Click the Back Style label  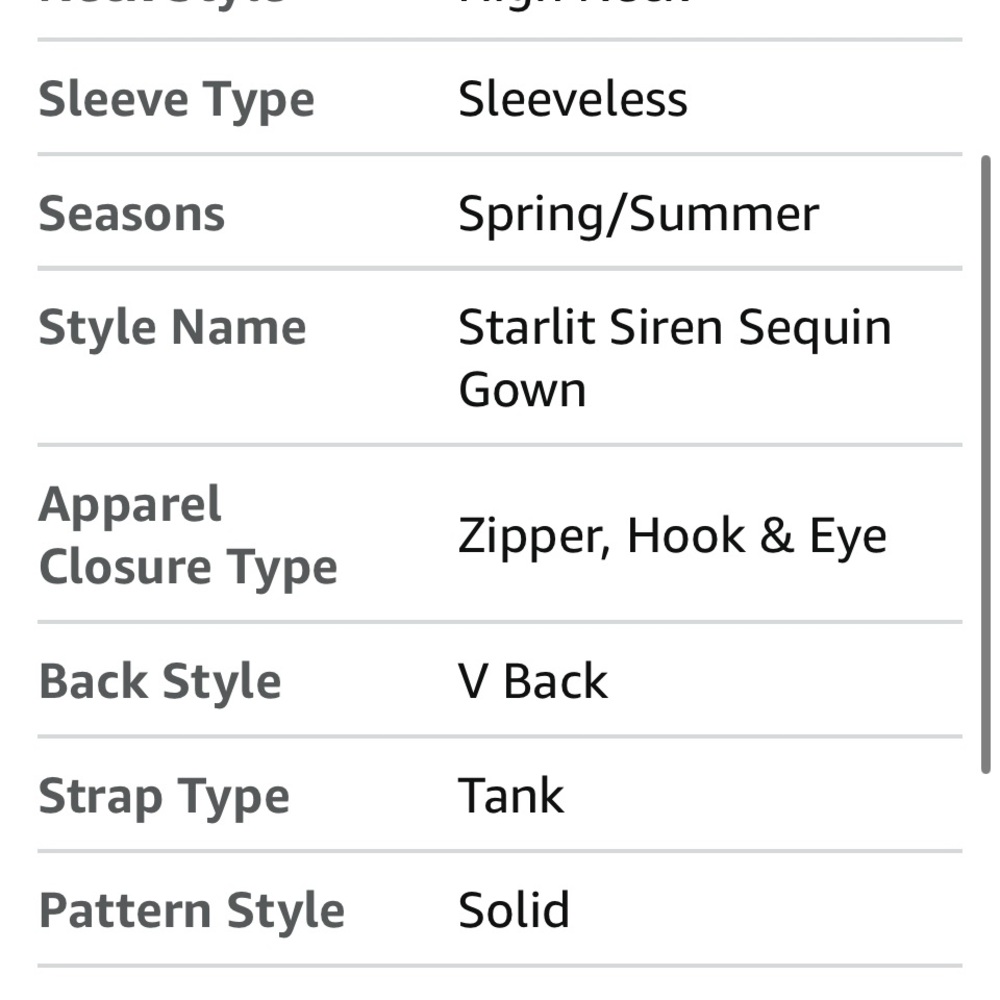[x=160, y=682]
